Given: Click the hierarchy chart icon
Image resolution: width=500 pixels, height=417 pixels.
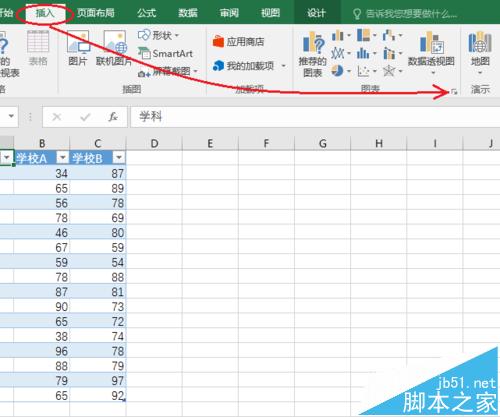Looking at the screenshot, I should [x=363, y=35].
